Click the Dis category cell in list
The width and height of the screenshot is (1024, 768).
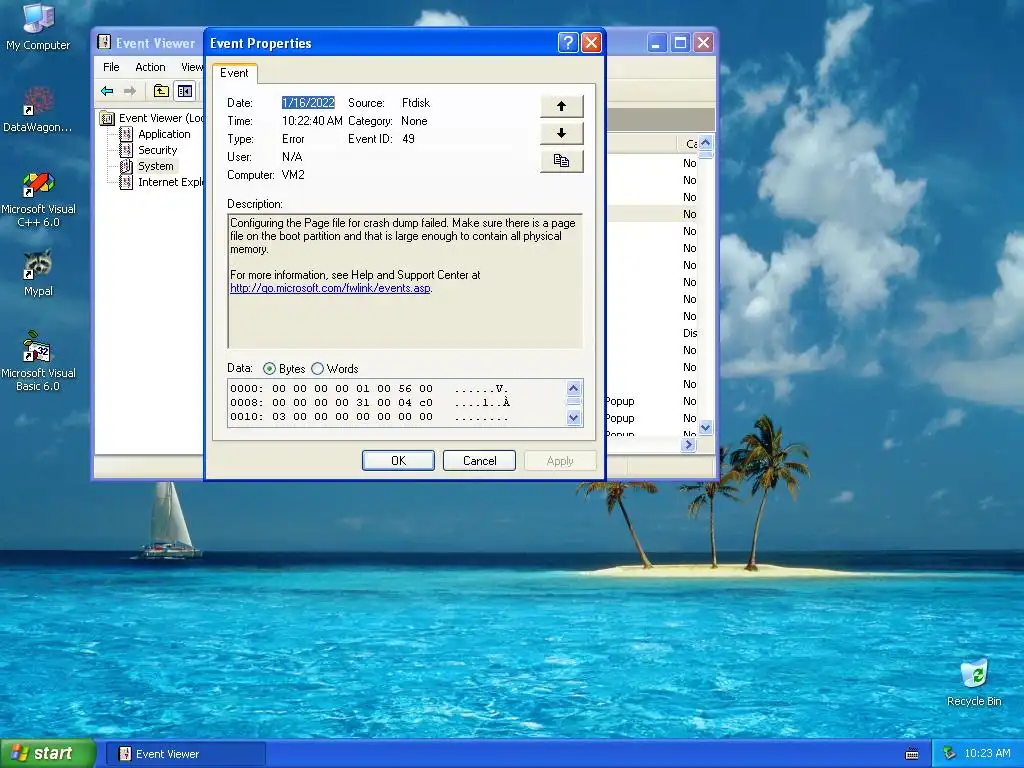690,333
